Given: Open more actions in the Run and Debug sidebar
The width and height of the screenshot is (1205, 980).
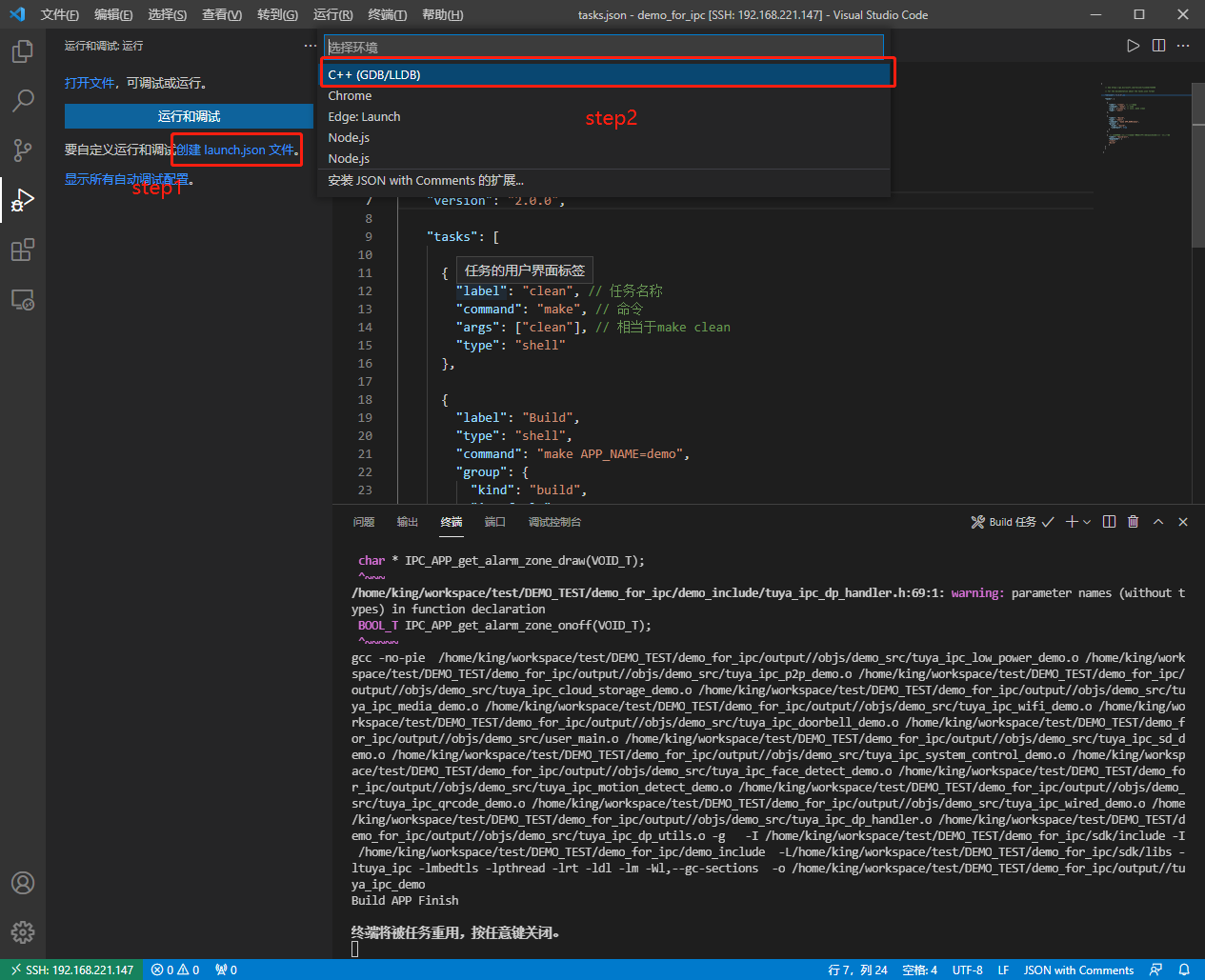Looking at the screenshot, I should 310,45.
